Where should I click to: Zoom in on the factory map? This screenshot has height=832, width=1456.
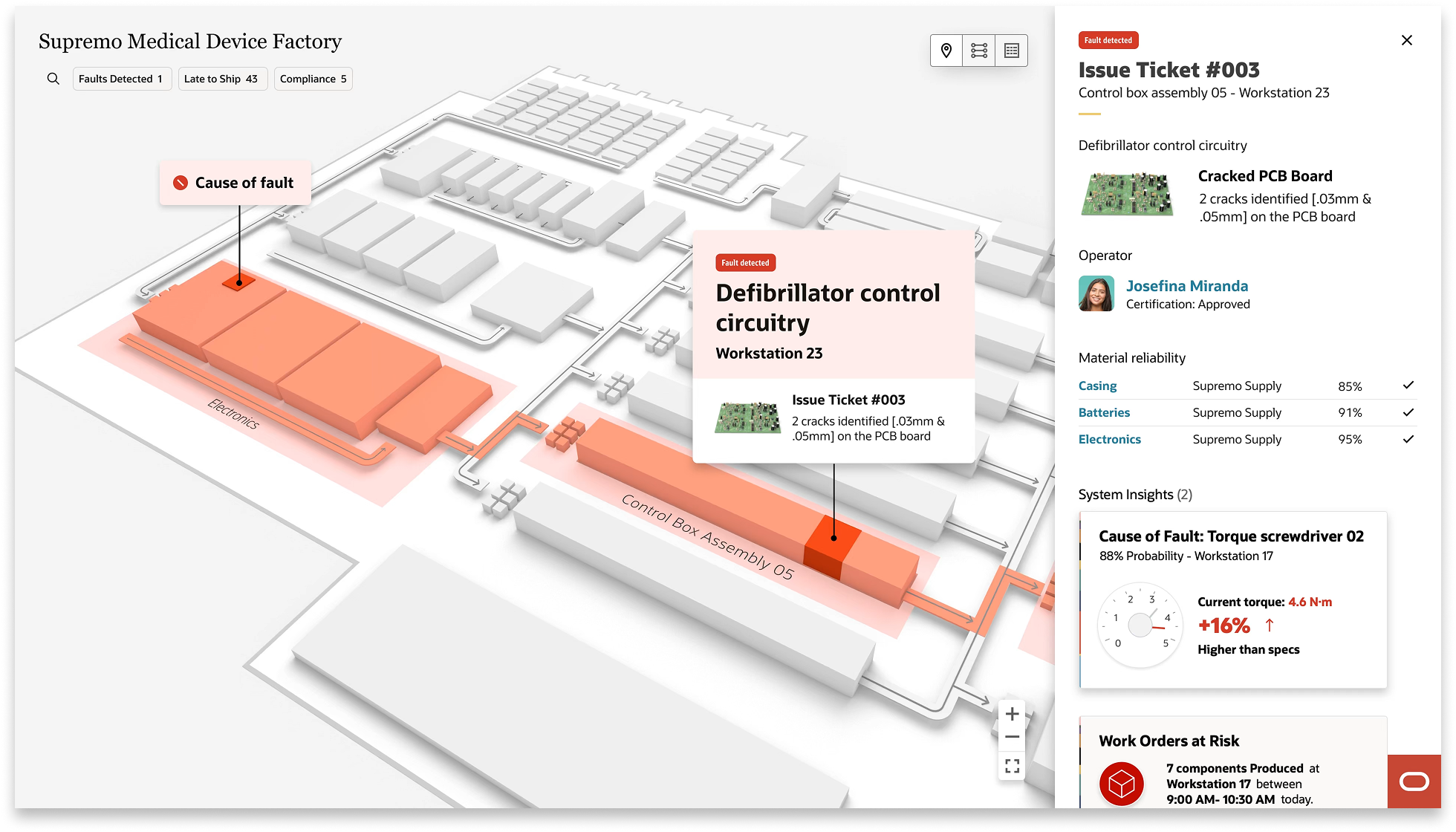coord(1012,714)
